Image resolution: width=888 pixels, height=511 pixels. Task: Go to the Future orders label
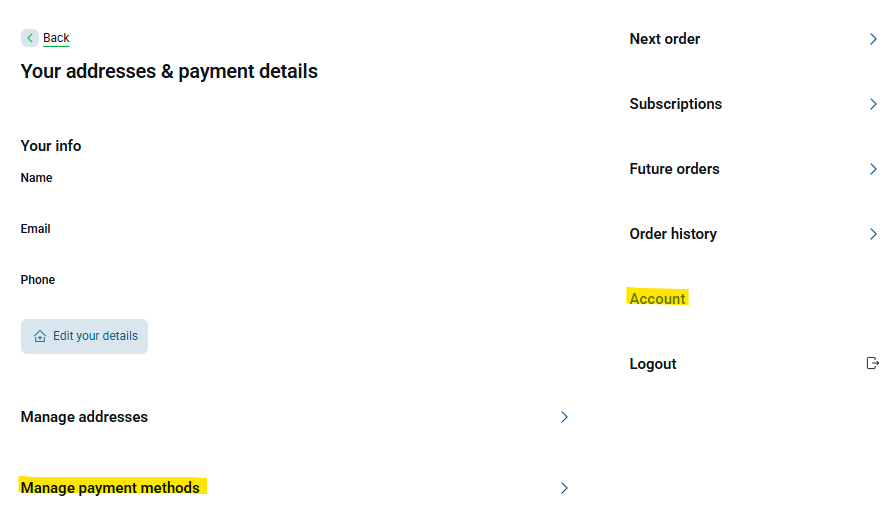click(x=675, y=169)
